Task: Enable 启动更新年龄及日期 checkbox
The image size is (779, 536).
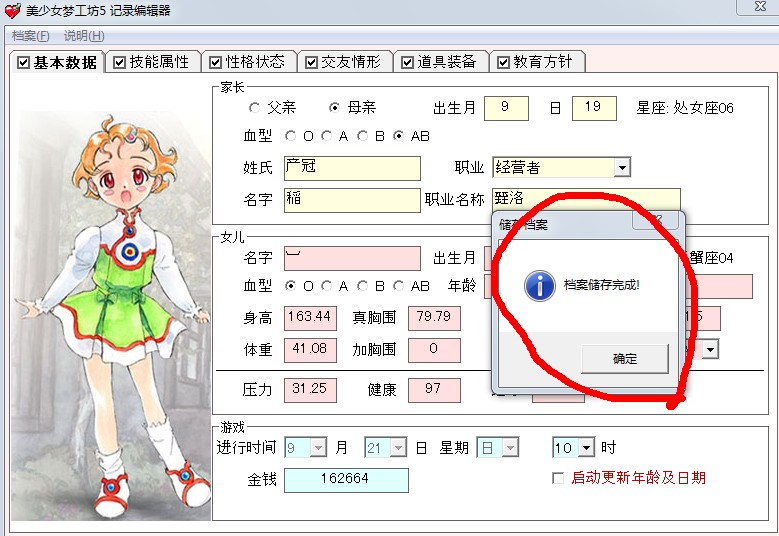Action: pyautogui.click(x=558, y=478)
